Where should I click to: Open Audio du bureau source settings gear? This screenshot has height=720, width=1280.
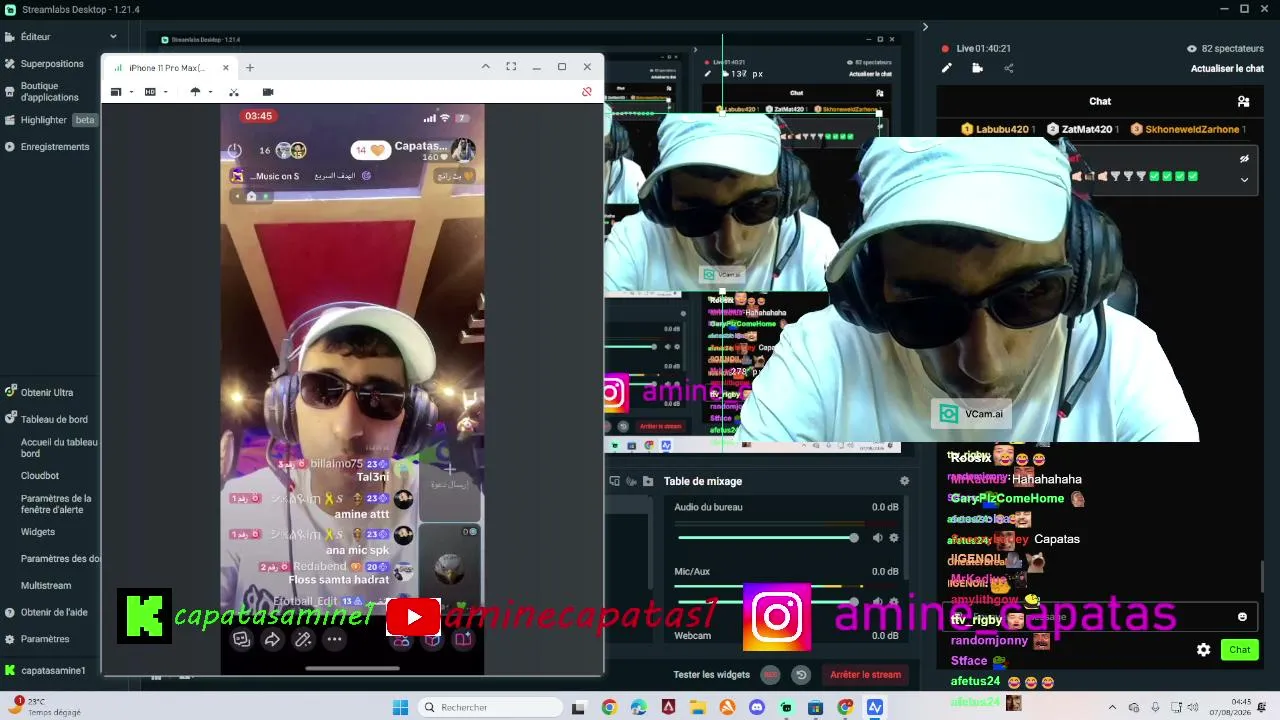(x=894, y=538)
